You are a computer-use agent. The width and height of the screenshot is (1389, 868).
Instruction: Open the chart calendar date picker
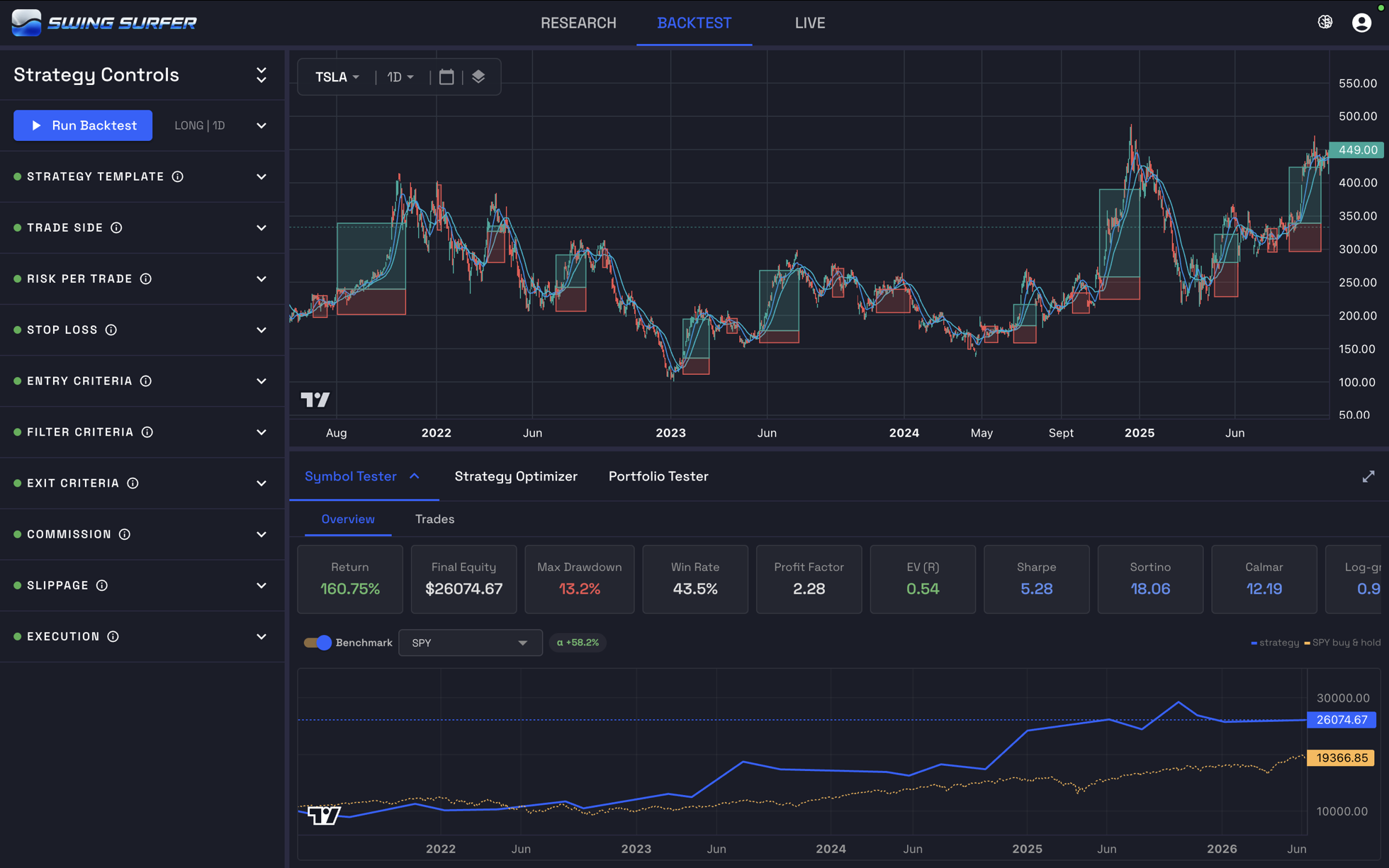(x=446, y=77)
